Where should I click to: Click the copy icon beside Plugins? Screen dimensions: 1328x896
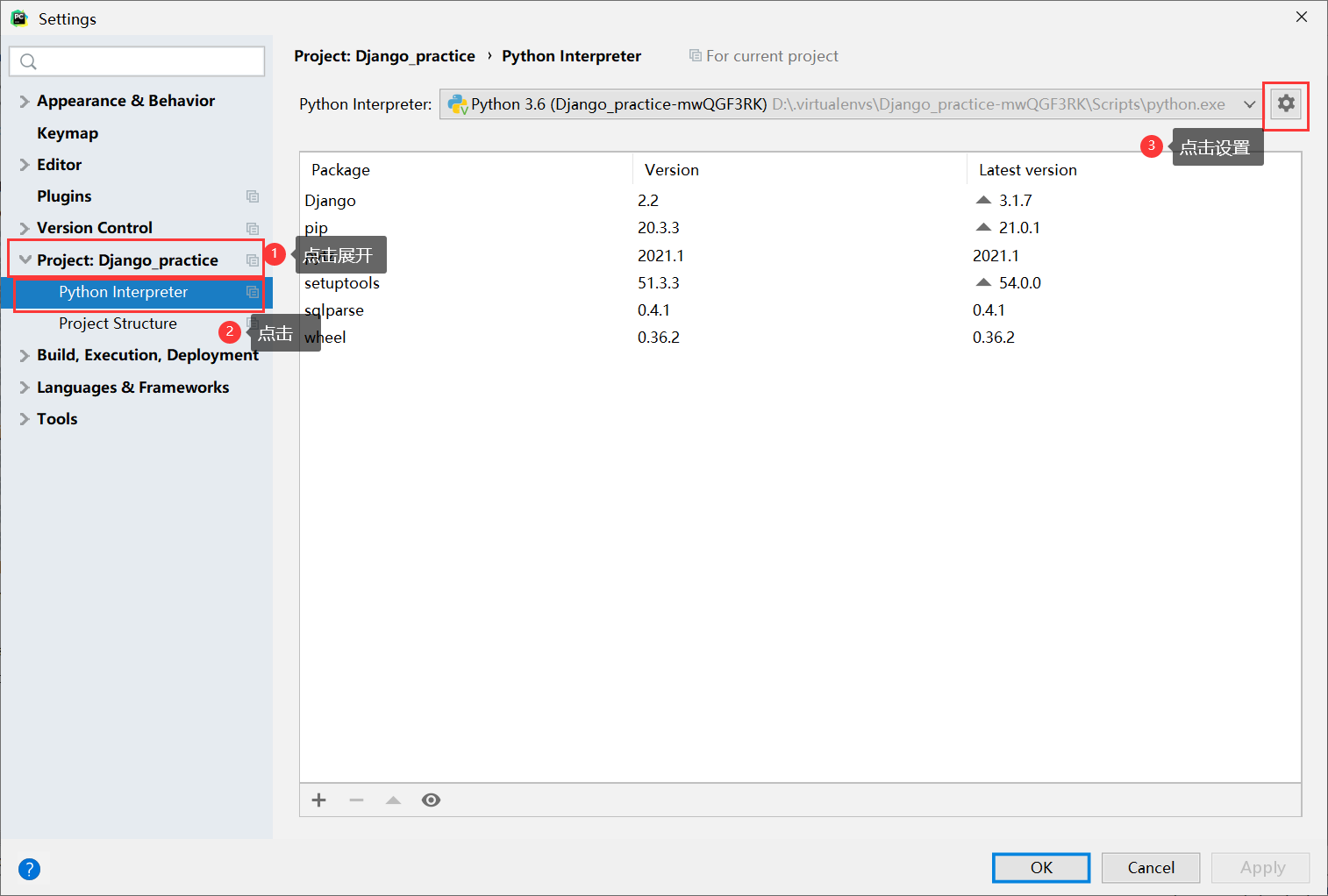tap(253, 196)
